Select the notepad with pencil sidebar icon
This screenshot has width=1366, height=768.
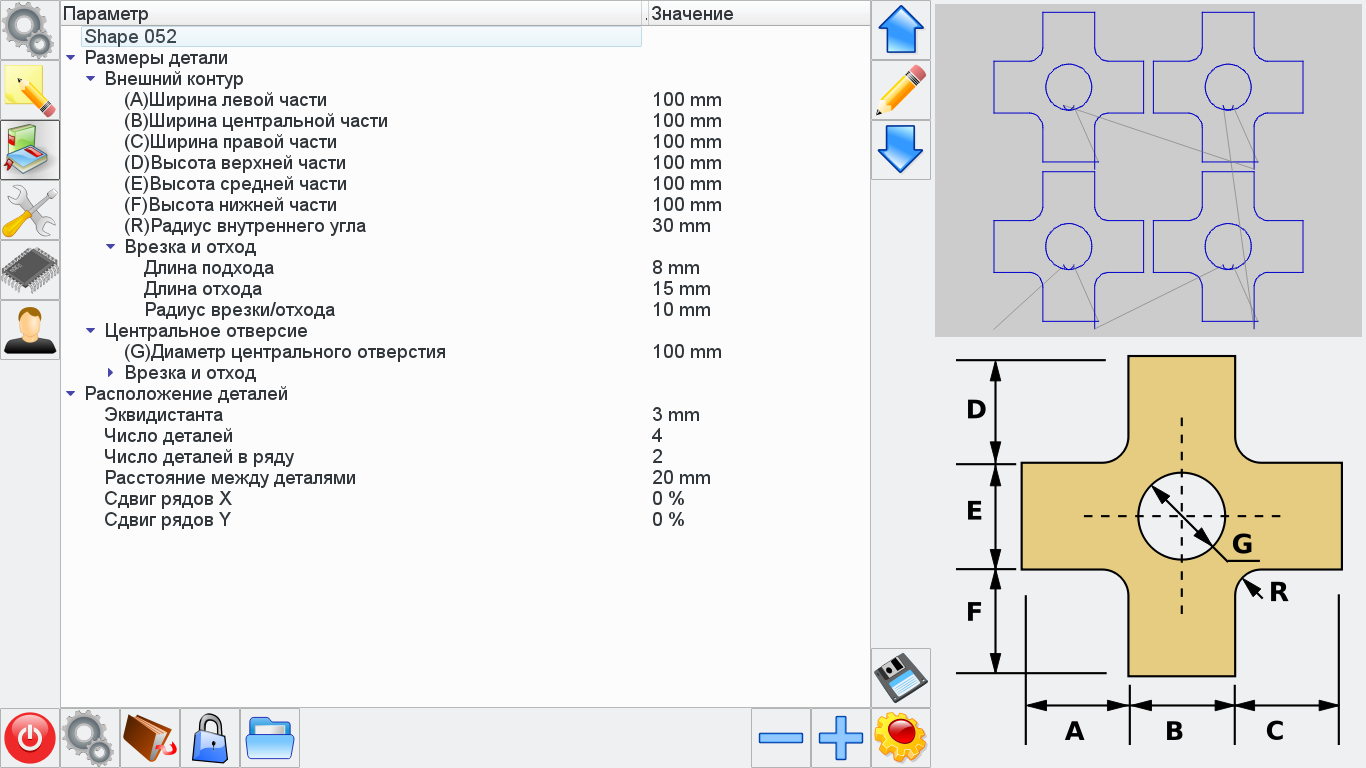coord(30,90)
